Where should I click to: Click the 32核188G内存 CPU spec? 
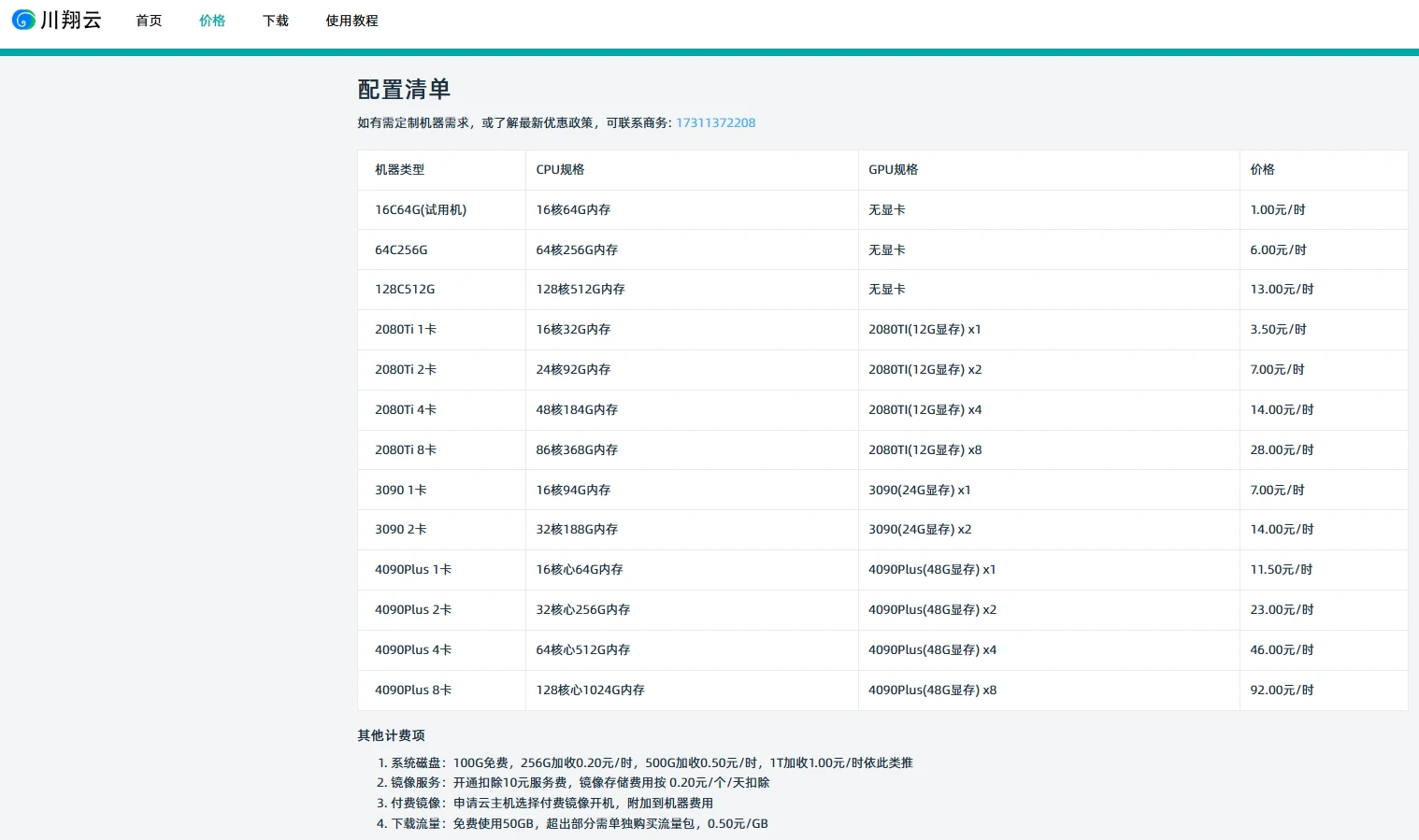pyautogui.click(x=577, y=529)
